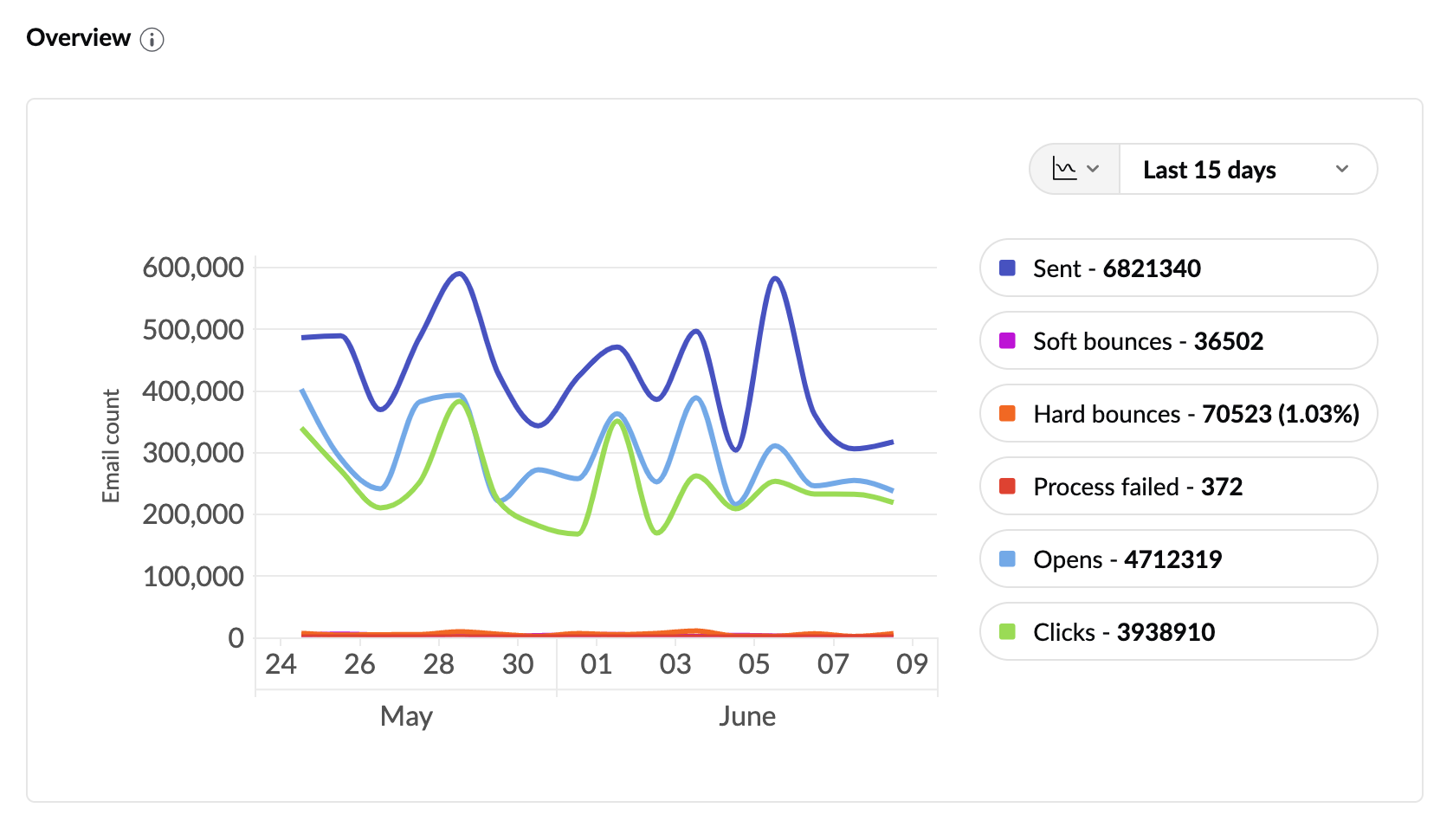Click the Clicks legend pill
This screenshot has height=840, width=1453.
coord(1178,632)
